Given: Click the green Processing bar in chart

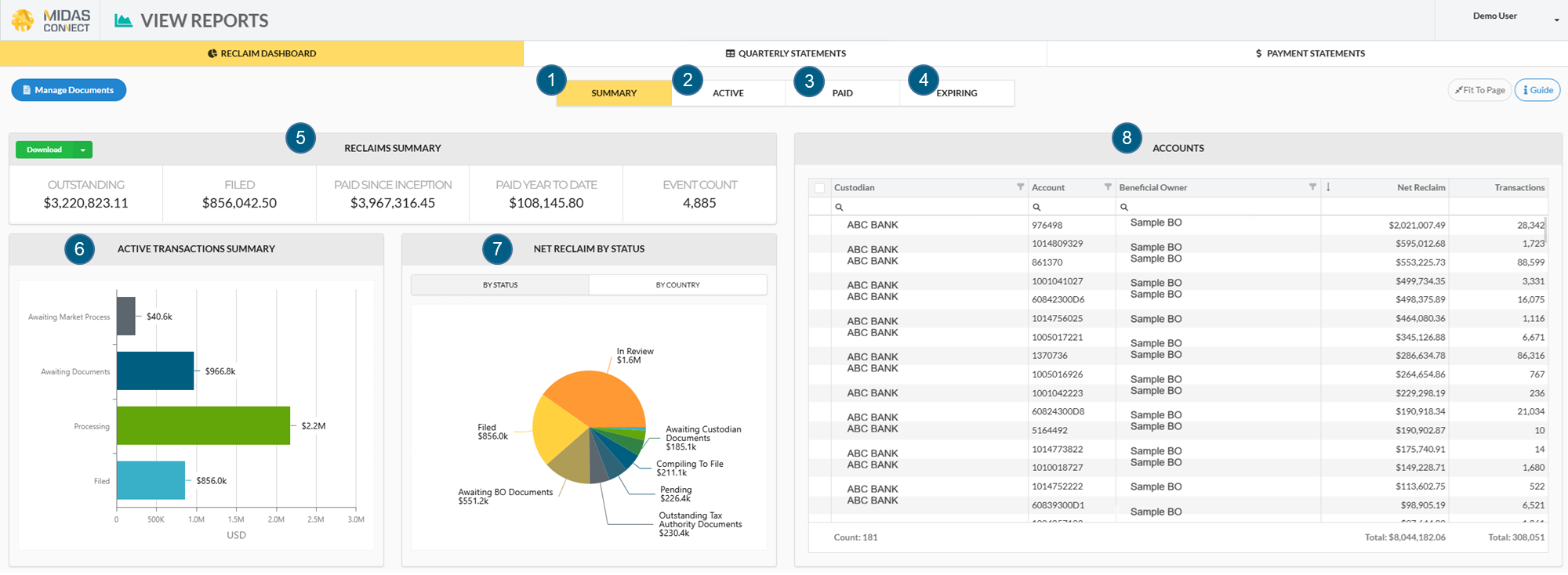Looking at the screenshot, I should (203, 425).
